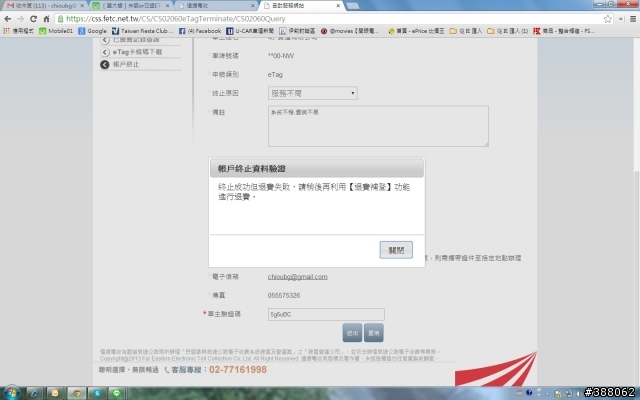
Task: Open the Taiwan Fiesta Club bookmark
Action: [142, 31]
